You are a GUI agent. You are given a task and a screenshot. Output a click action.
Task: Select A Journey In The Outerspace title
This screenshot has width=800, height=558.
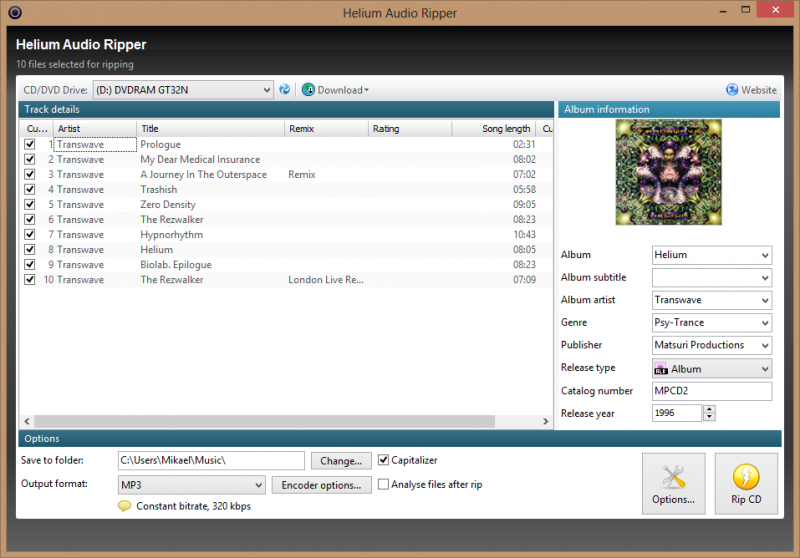[204, 174]
